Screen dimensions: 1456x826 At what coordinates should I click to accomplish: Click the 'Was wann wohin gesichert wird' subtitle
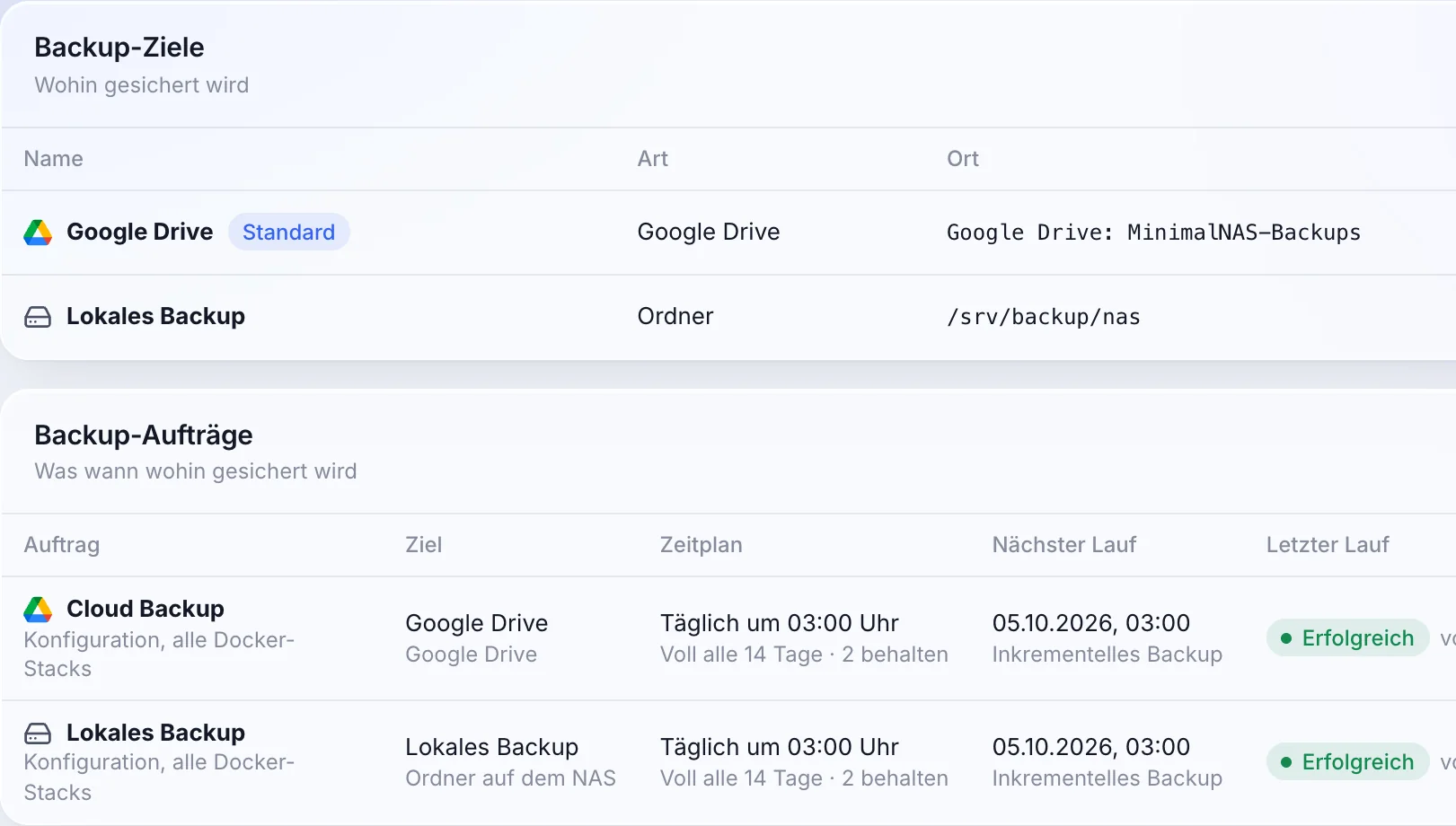(196, 471)
